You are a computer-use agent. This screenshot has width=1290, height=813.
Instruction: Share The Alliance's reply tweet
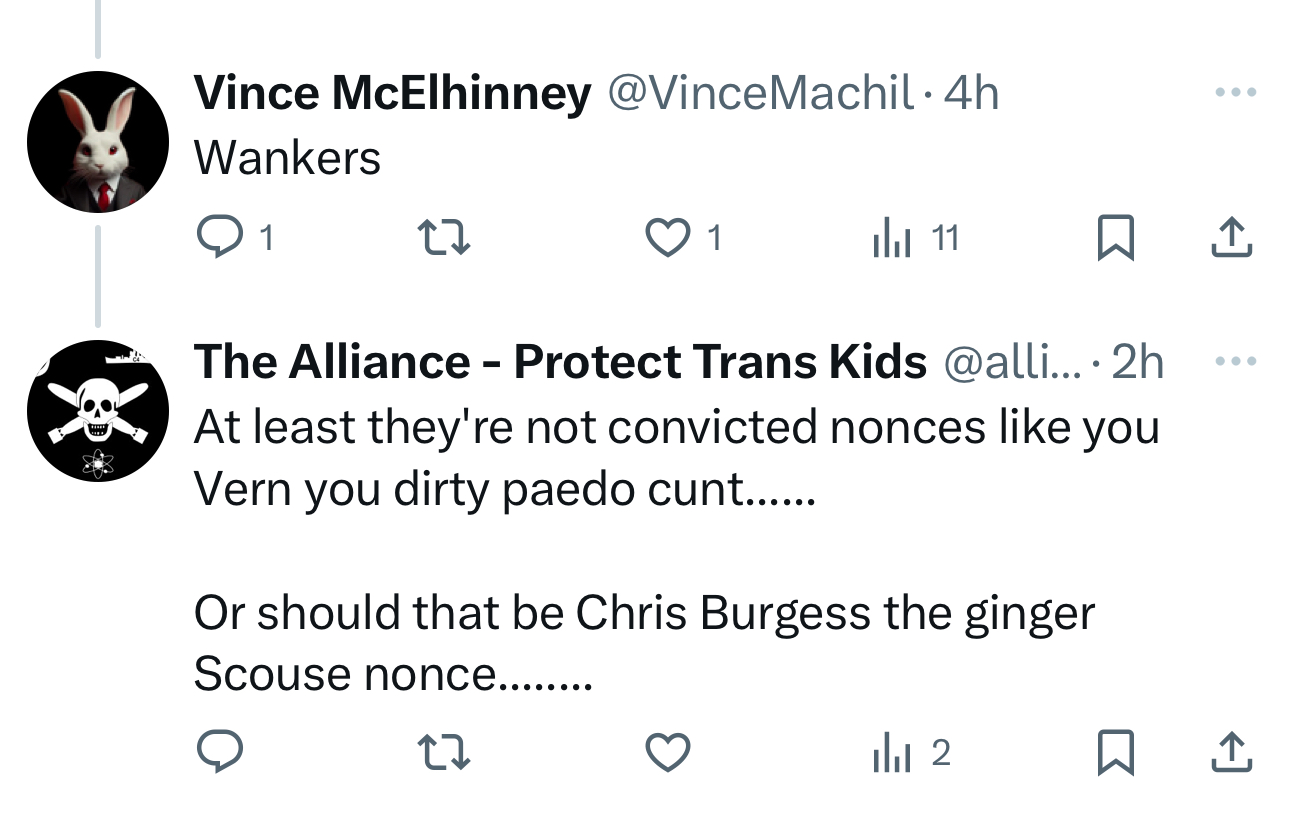click(1232, 753)
